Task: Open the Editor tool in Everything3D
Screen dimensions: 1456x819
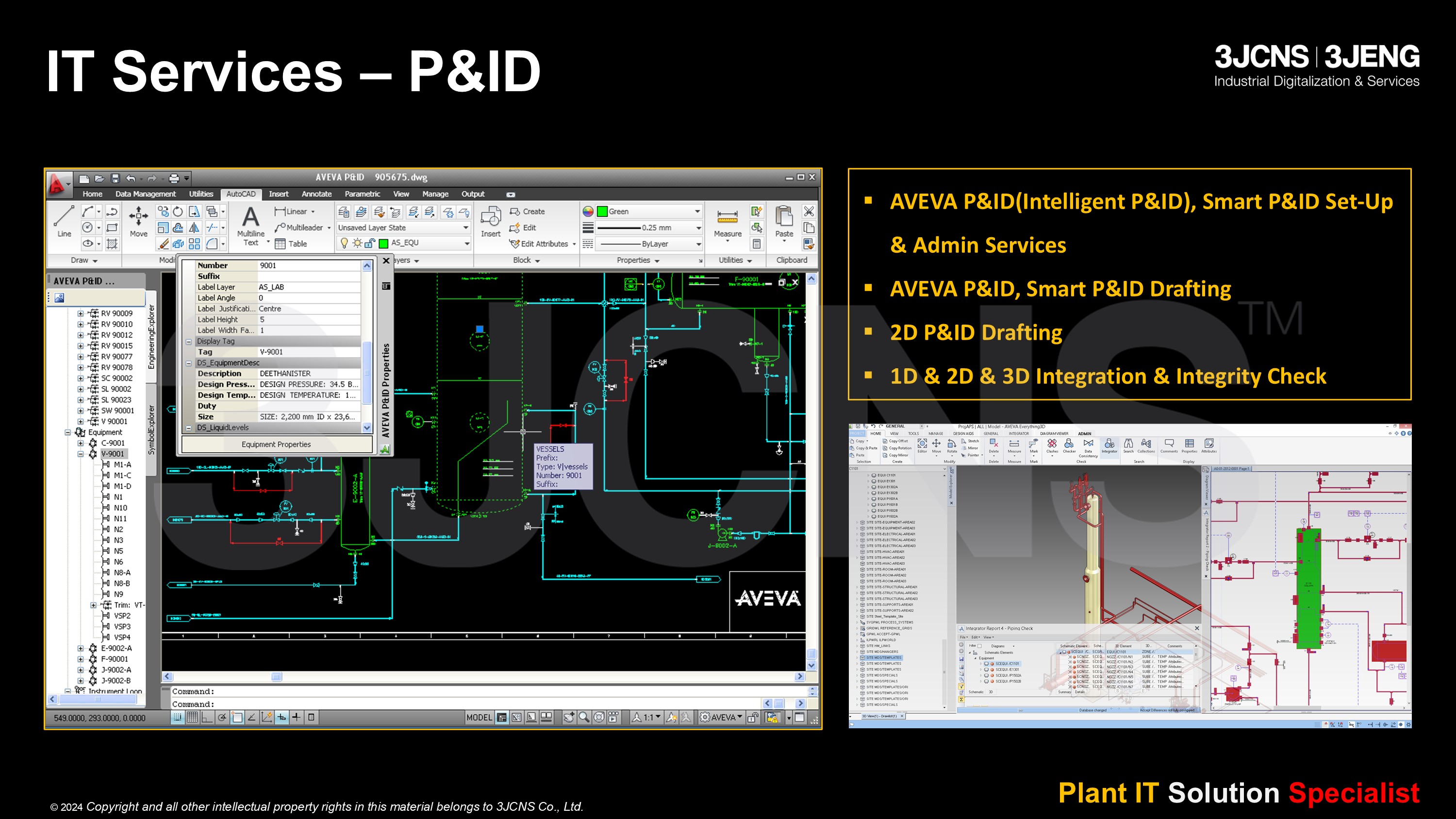Action: 922,446
